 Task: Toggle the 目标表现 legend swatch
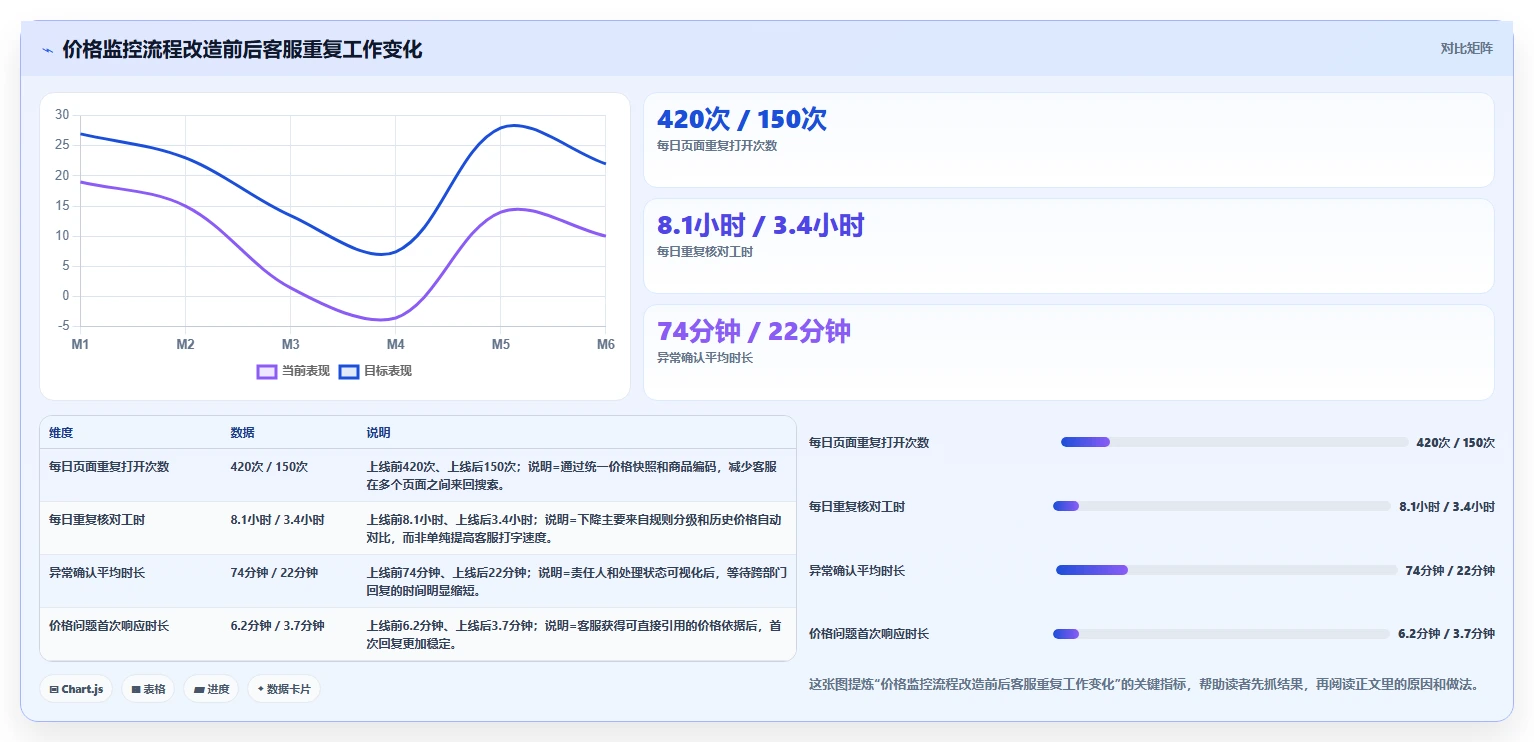point(349,372)
